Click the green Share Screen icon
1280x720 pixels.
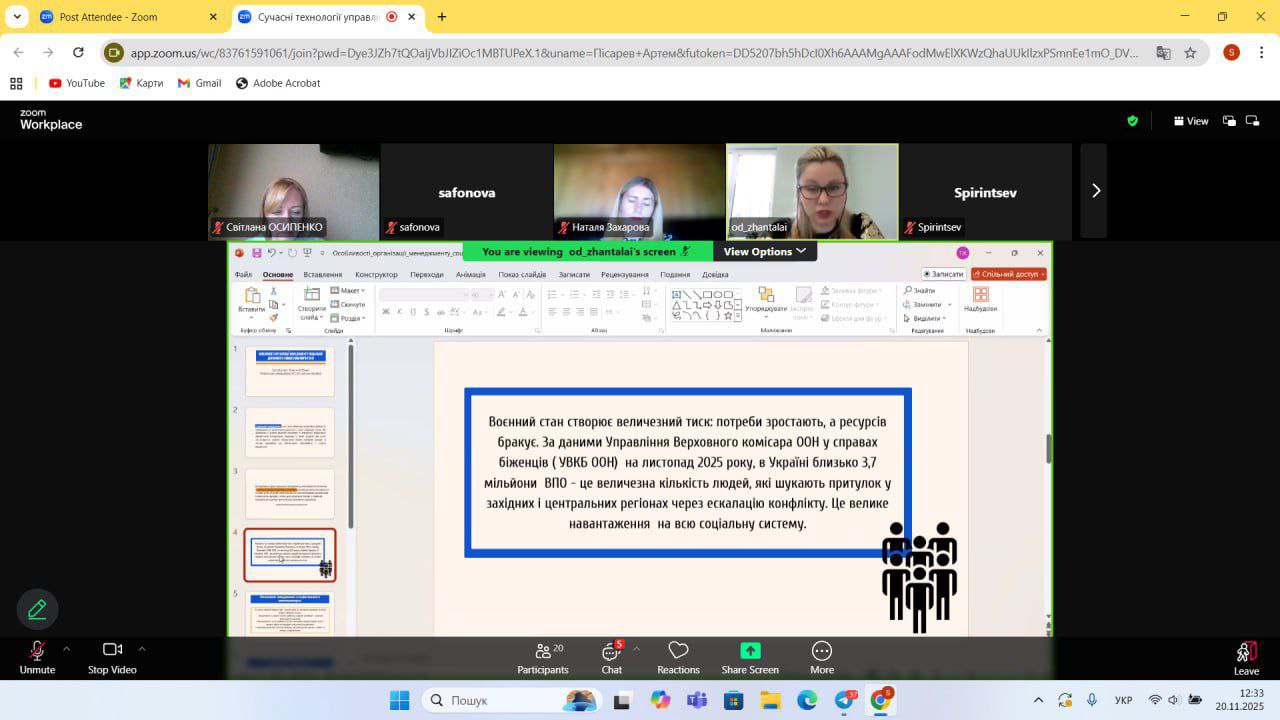750,651
